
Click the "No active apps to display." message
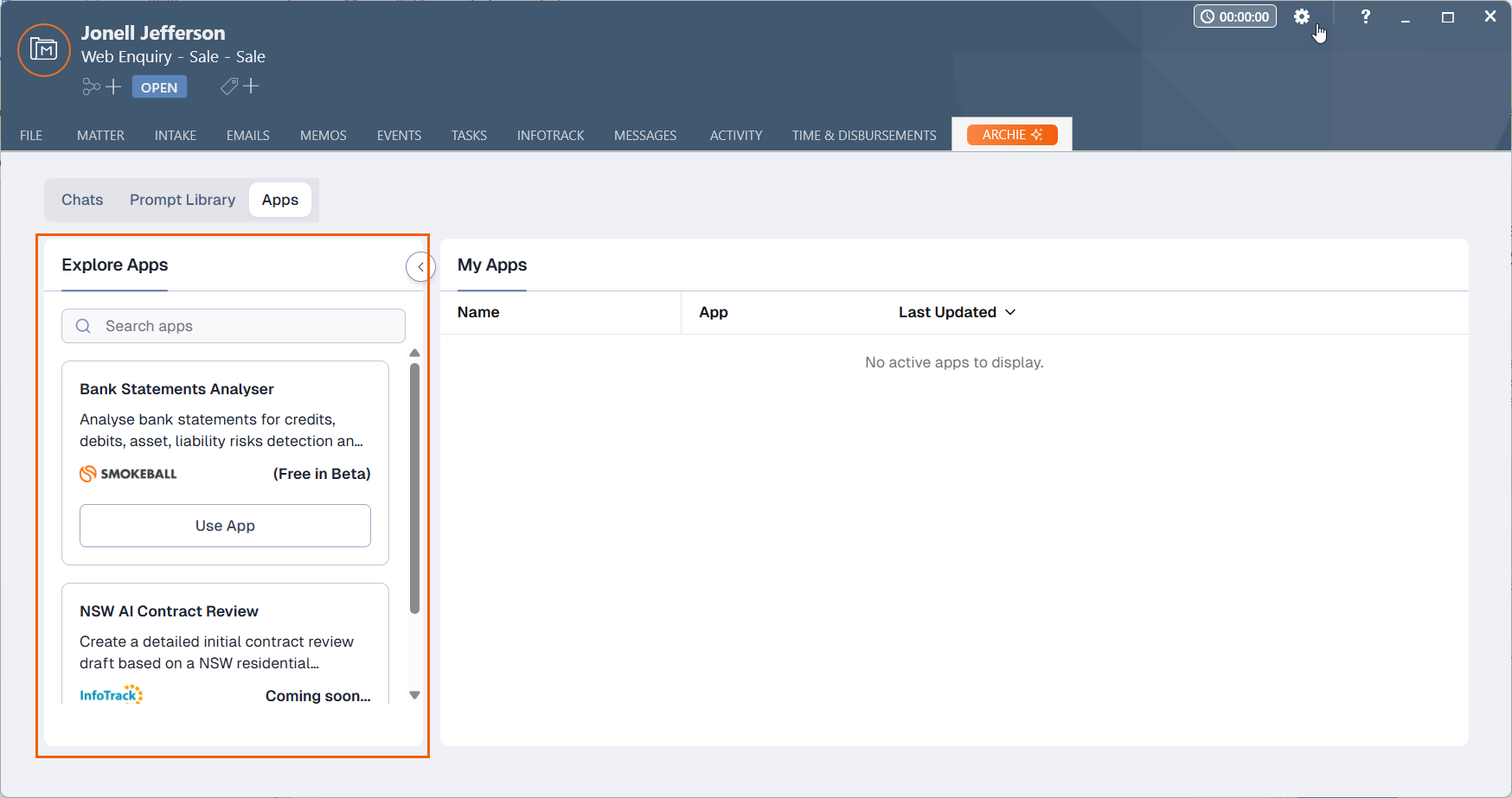tap(954, 362)
